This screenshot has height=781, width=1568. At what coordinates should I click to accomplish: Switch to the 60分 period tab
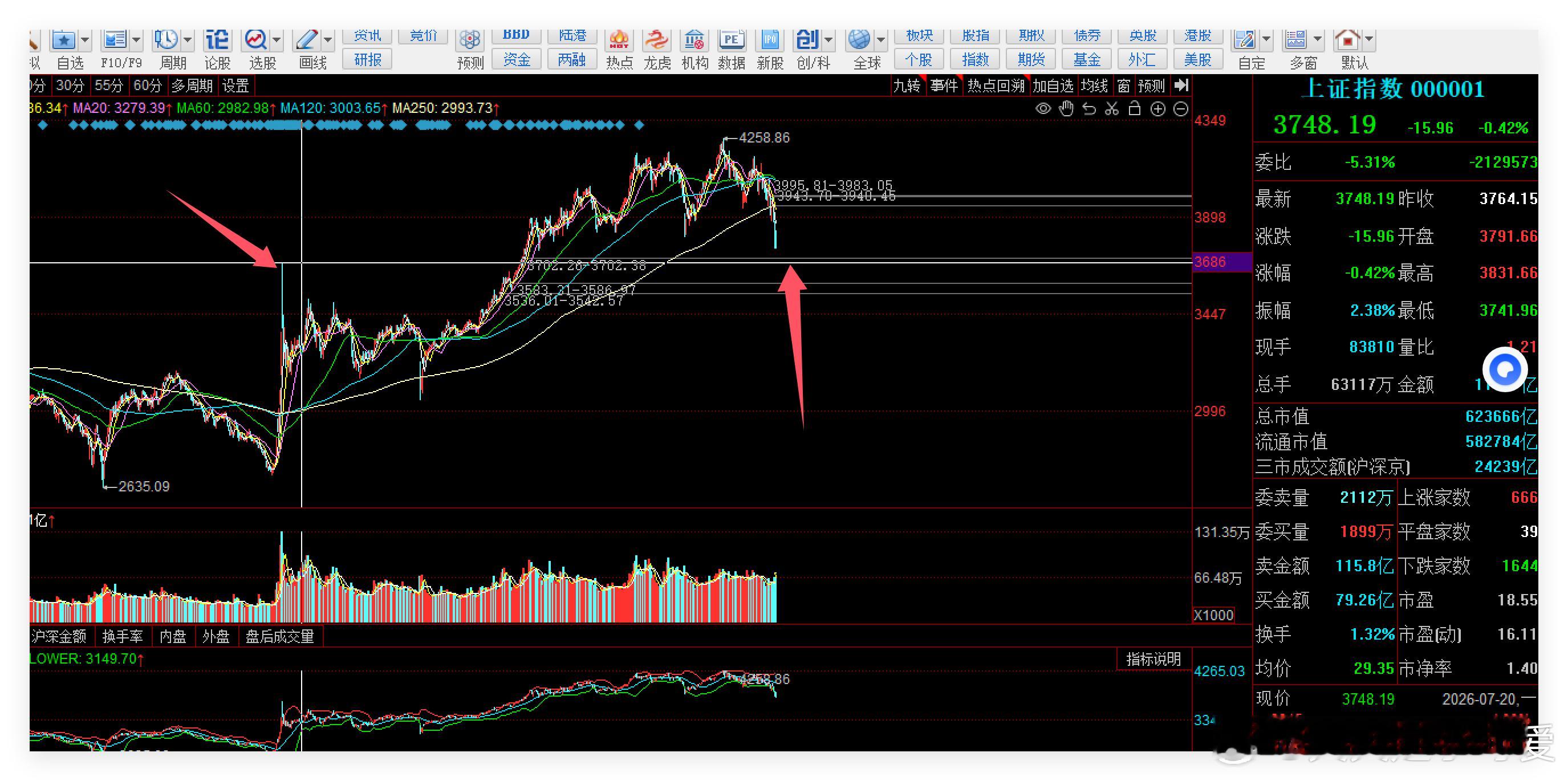(148, 86)
